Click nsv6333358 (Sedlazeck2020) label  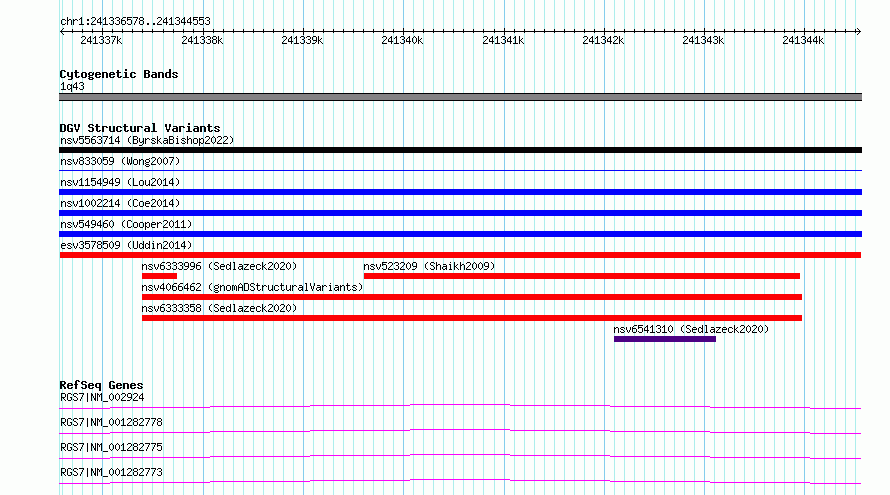click(219, 308)
